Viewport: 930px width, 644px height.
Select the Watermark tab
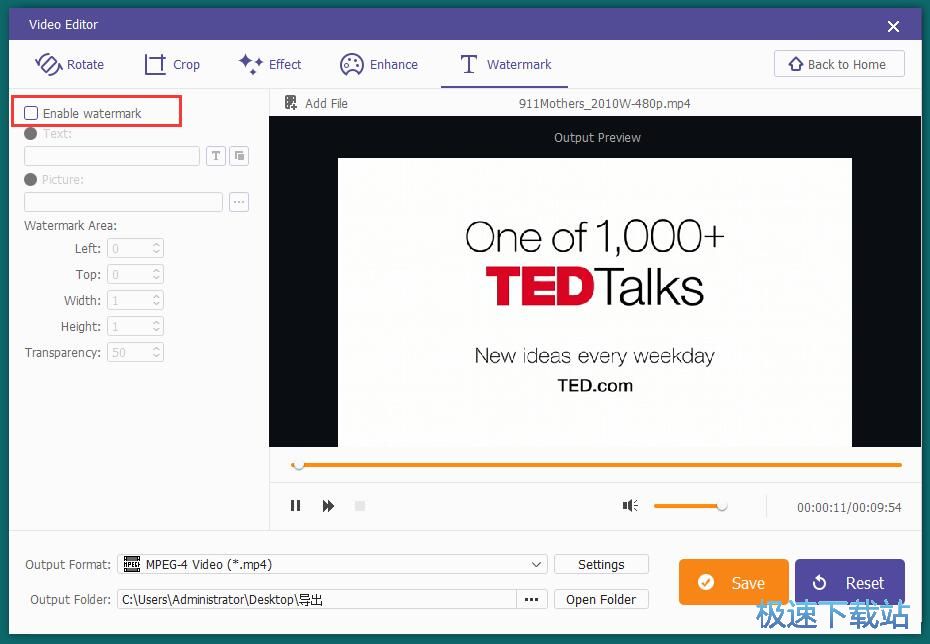click(505, 64)
